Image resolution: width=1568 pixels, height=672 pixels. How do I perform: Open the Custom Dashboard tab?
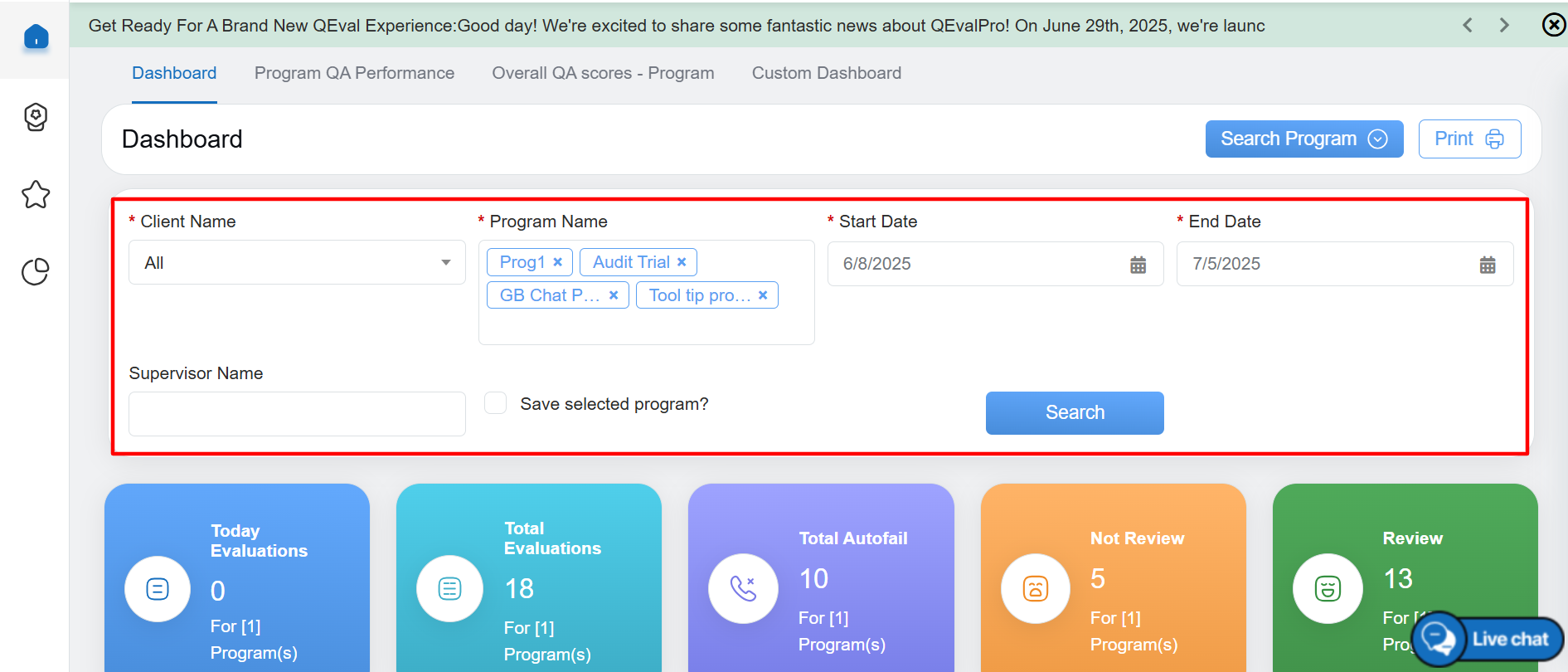pyautogui.click(x=826, y=73)
